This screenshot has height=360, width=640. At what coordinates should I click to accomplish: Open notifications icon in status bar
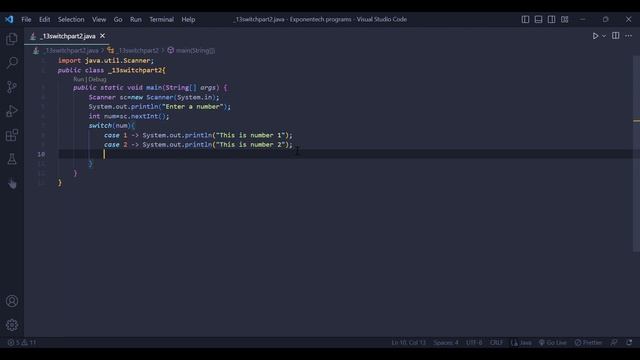[629, 342]
